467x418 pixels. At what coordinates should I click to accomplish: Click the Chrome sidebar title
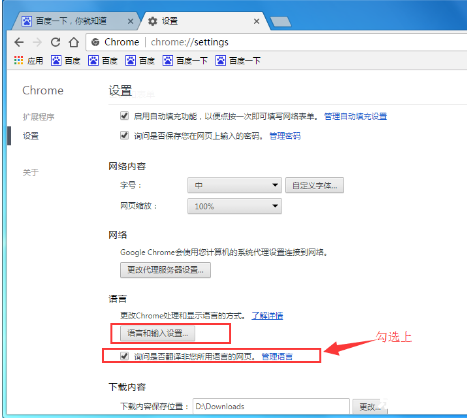pos(43,90)
